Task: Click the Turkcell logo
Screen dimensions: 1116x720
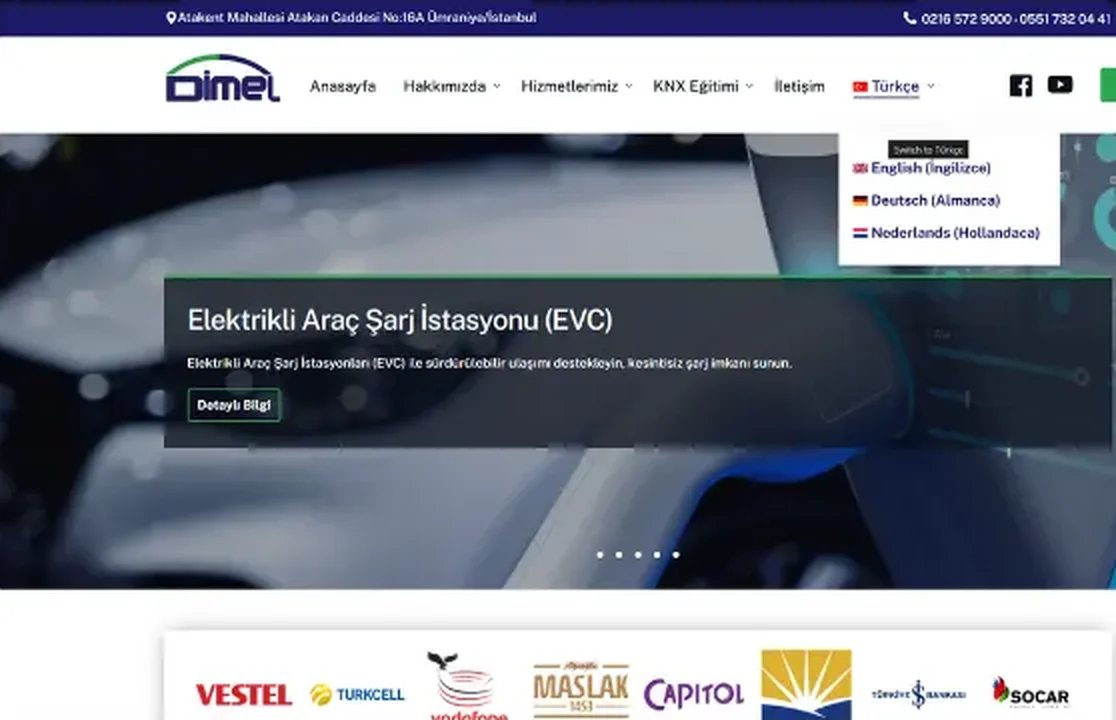Action: (357, 694)
